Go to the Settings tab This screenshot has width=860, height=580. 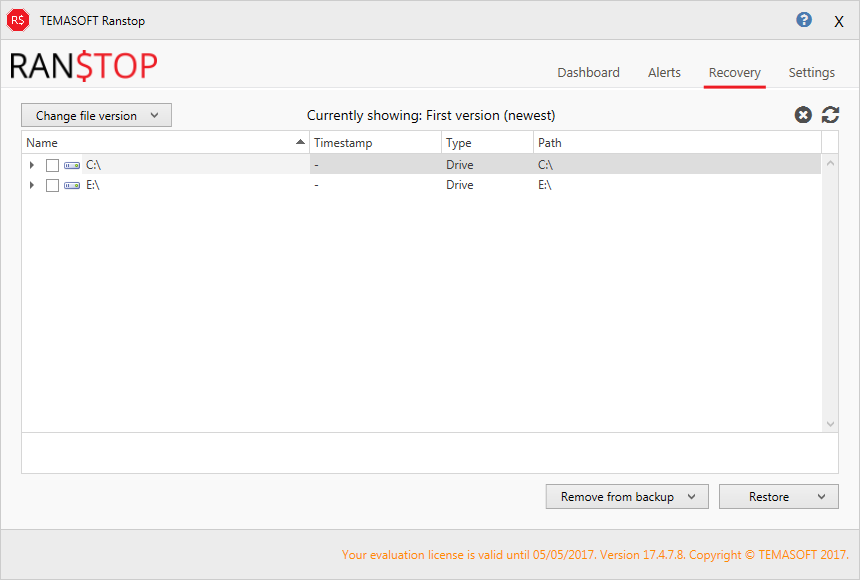811,73
